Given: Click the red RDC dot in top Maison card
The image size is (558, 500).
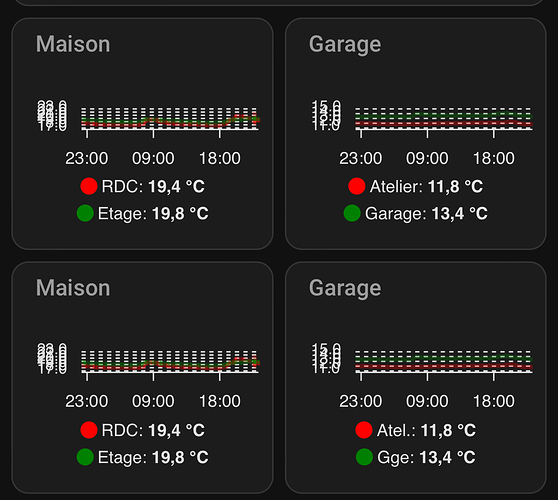Looking at the screenshot, I should pos(89,186).
